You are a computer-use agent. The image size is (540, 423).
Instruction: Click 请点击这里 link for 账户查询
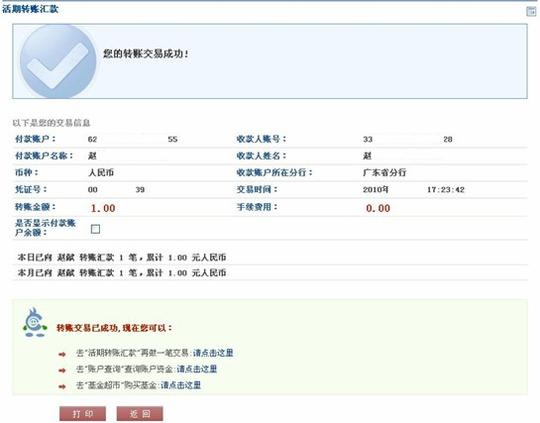point(197,369)
